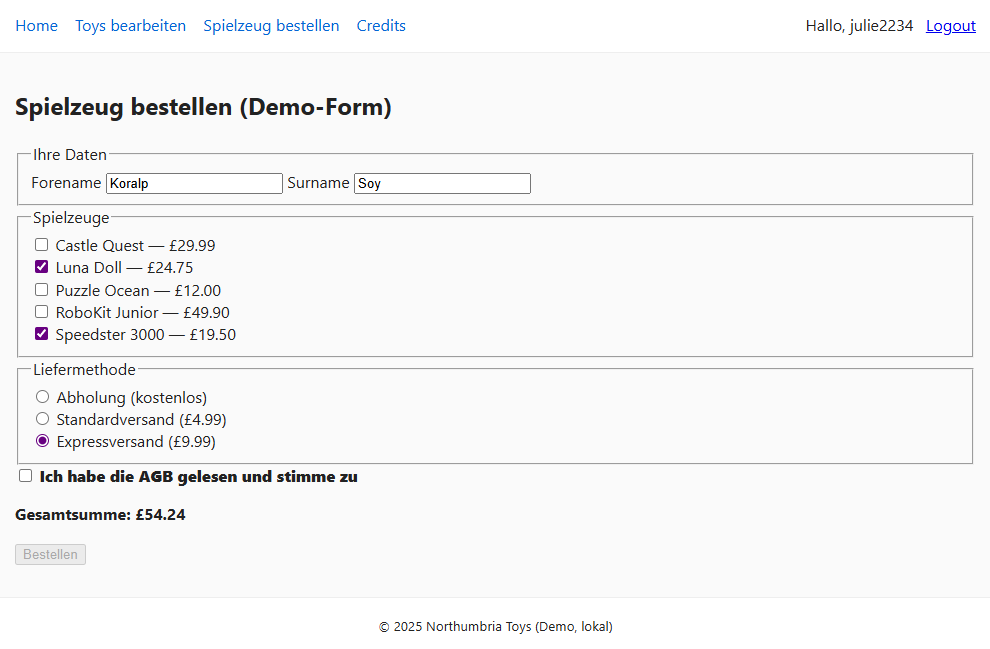The width and height of the screenshot is (990, 649).
Task: Choose the Standardversand radio button
Action: coord(43,419)
